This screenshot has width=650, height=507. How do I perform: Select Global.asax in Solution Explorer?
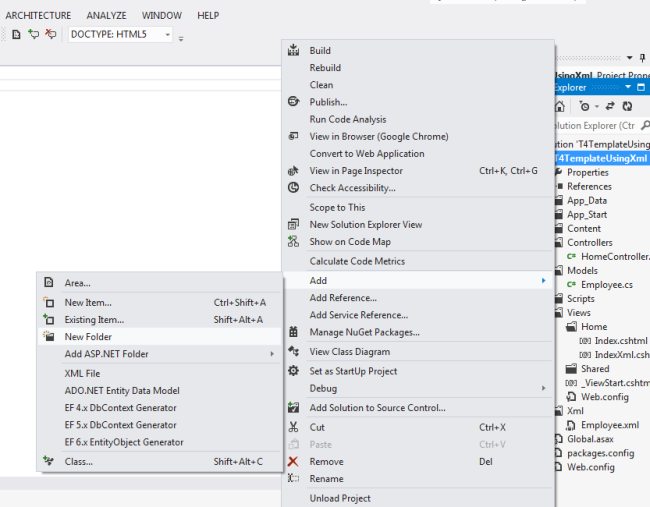tap(590, 439)
